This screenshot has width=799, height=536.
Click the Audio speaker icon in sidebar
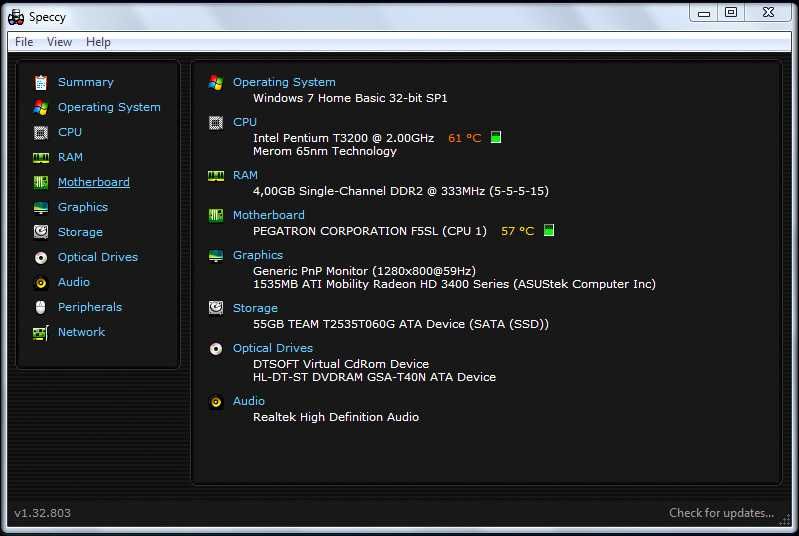(x=41, y=283)
